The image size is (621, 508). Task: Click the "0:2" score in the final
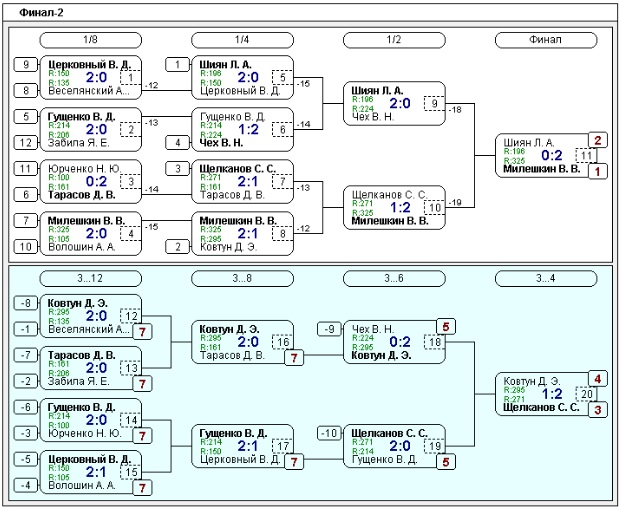click(x=552, y=156)
